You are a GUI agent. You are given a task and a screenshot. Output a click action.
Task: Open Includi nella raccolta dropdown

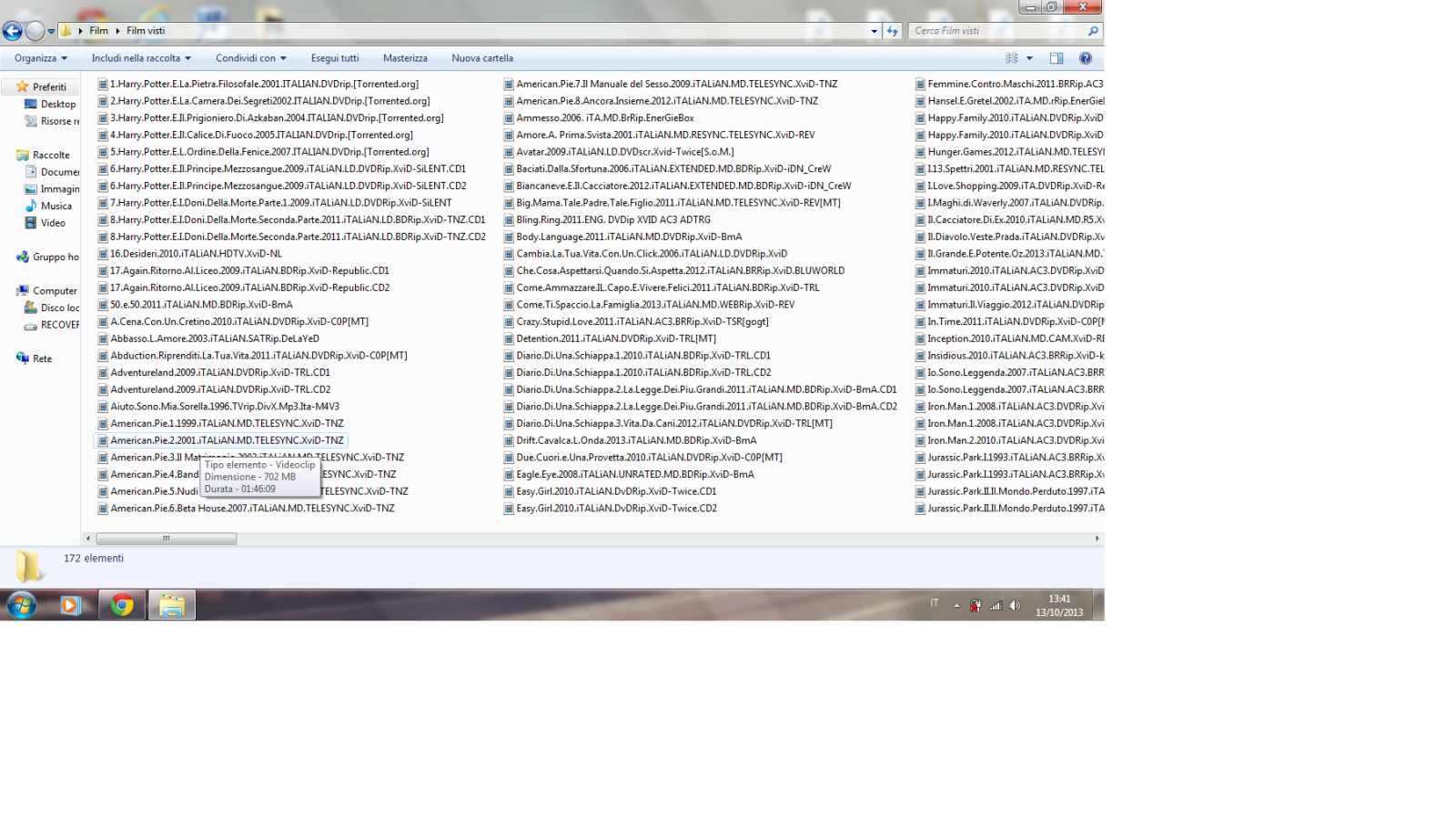(x=141, y=58)
